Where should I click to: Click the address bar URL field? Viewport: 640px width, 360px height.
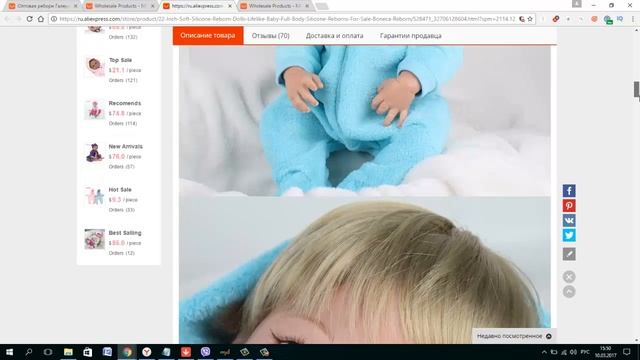287,19
